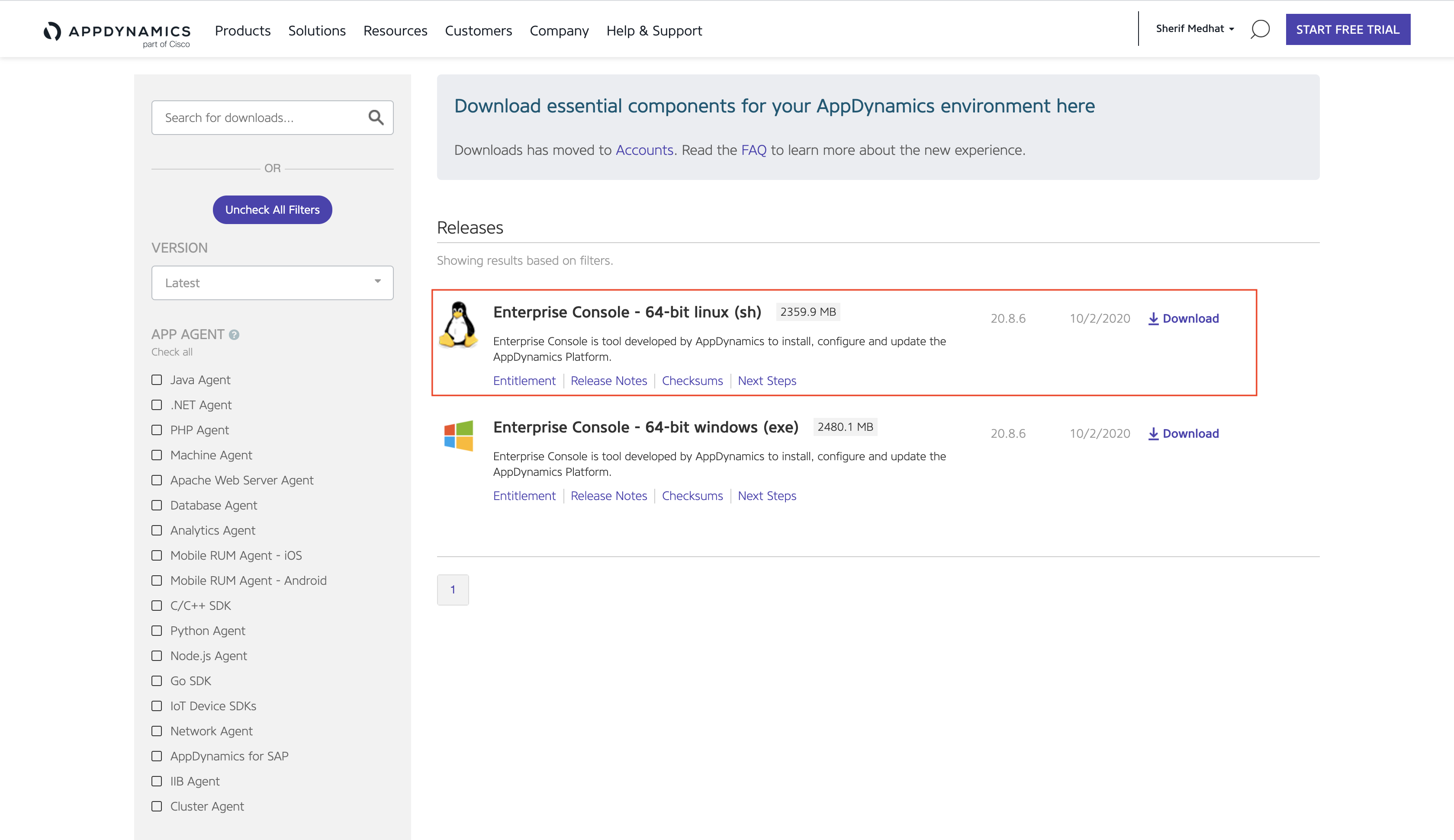
Task: Open the header search magnifier icon
Action: [1260, 29]
